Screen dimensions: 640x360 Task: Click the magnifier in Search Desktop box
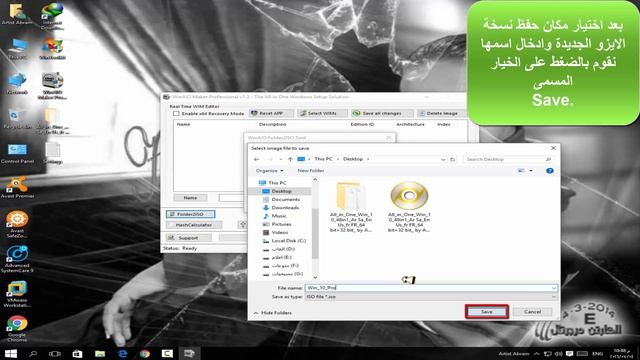click(x=548, y=159)
